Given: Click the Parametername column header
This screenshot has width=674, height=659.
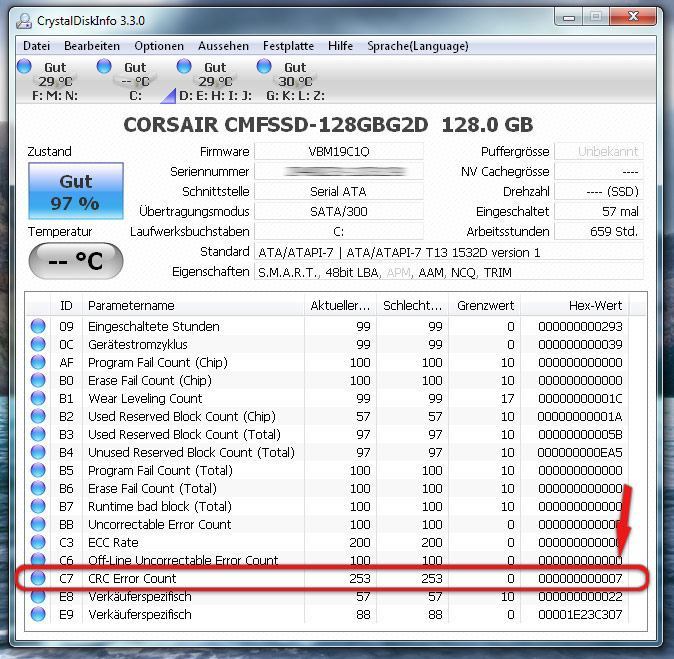Looking at the screenshot, I should click(x=193, y=306).
